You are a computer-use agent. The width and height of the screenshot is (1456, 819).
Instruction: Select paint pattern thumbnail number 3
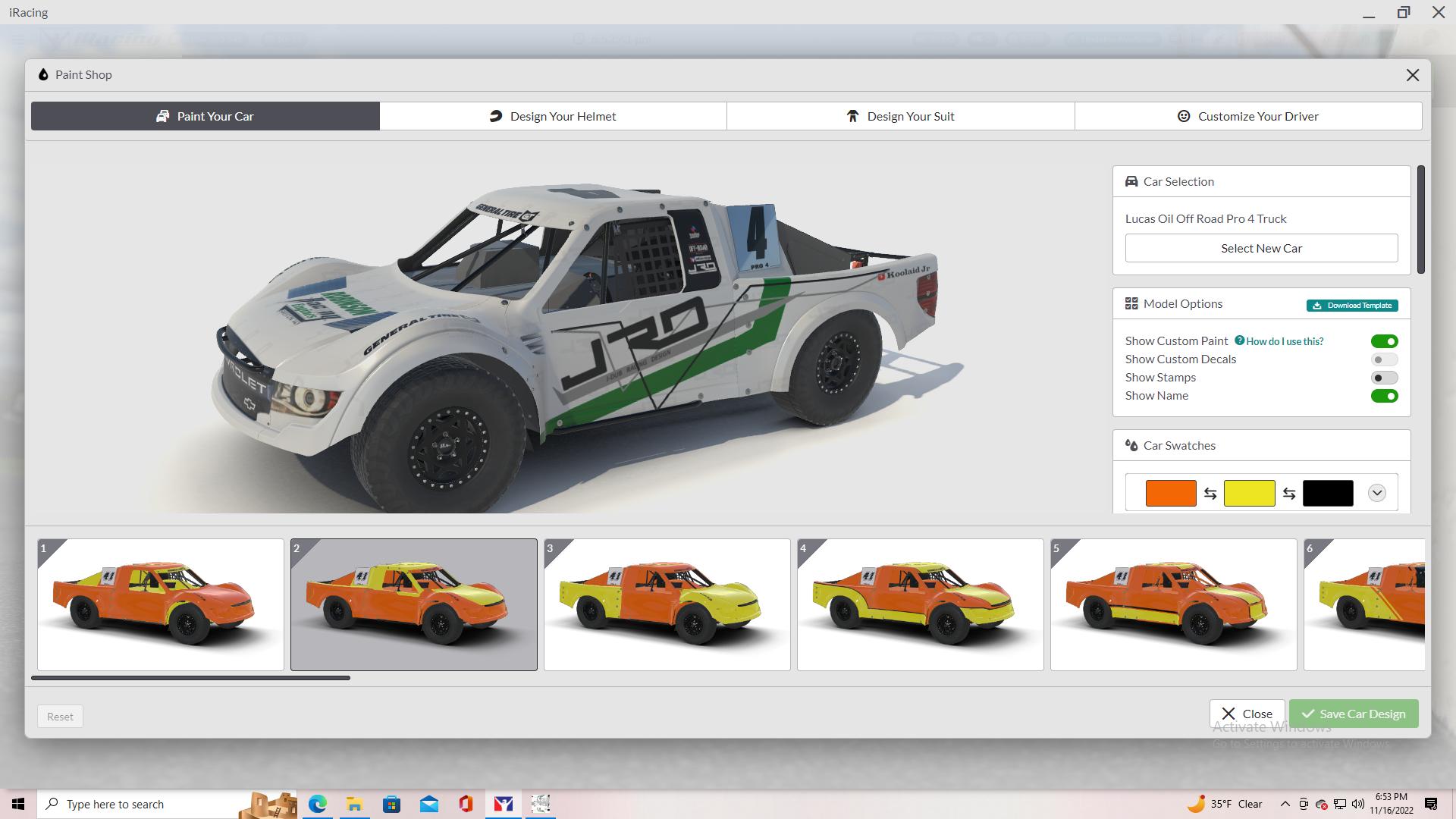tap(667, 604)
